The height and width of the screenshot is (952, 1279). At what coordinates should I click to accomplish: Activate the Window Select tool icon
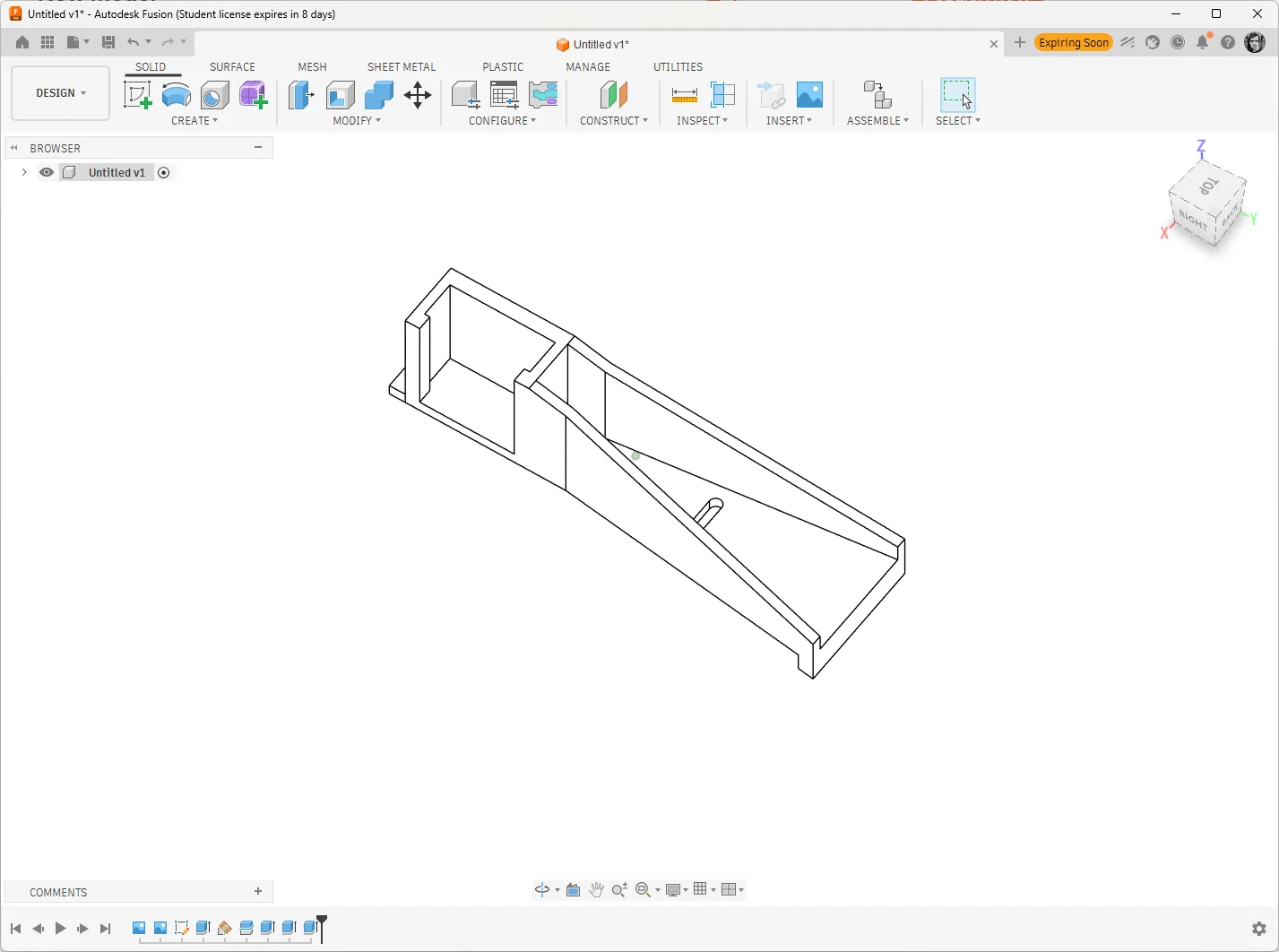(x=957, y=95)
